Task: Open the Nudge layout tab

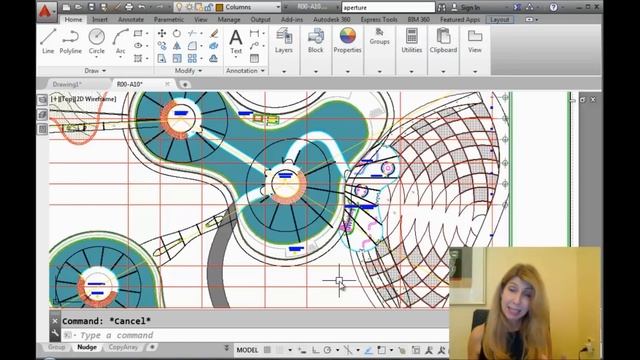Action: 87,347
